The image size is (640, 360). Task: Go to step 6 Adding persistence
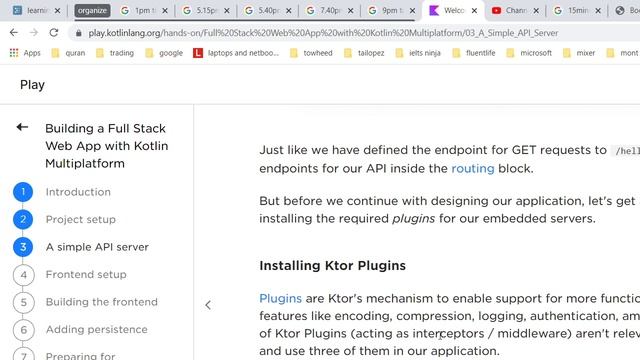click(80, 330)
